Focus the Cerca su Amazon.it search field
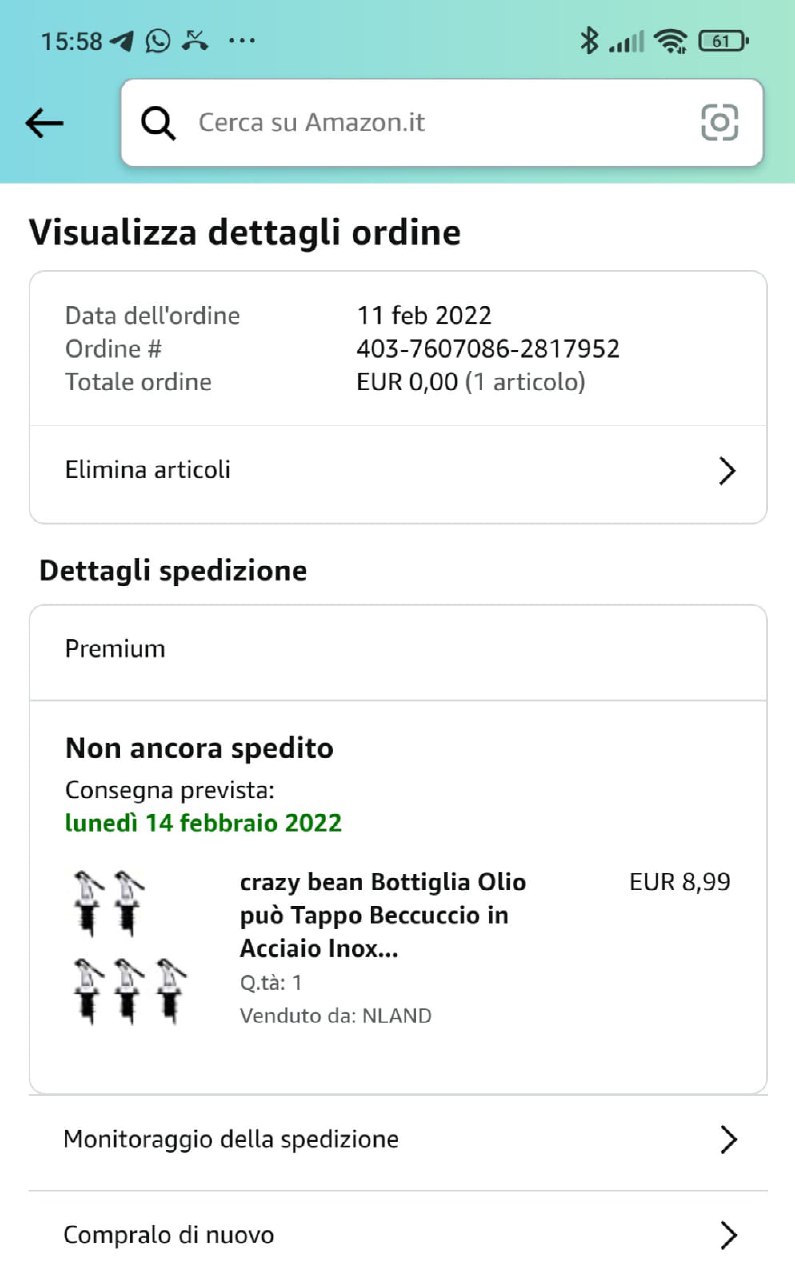795x1280 pixels. click(420, 123)
